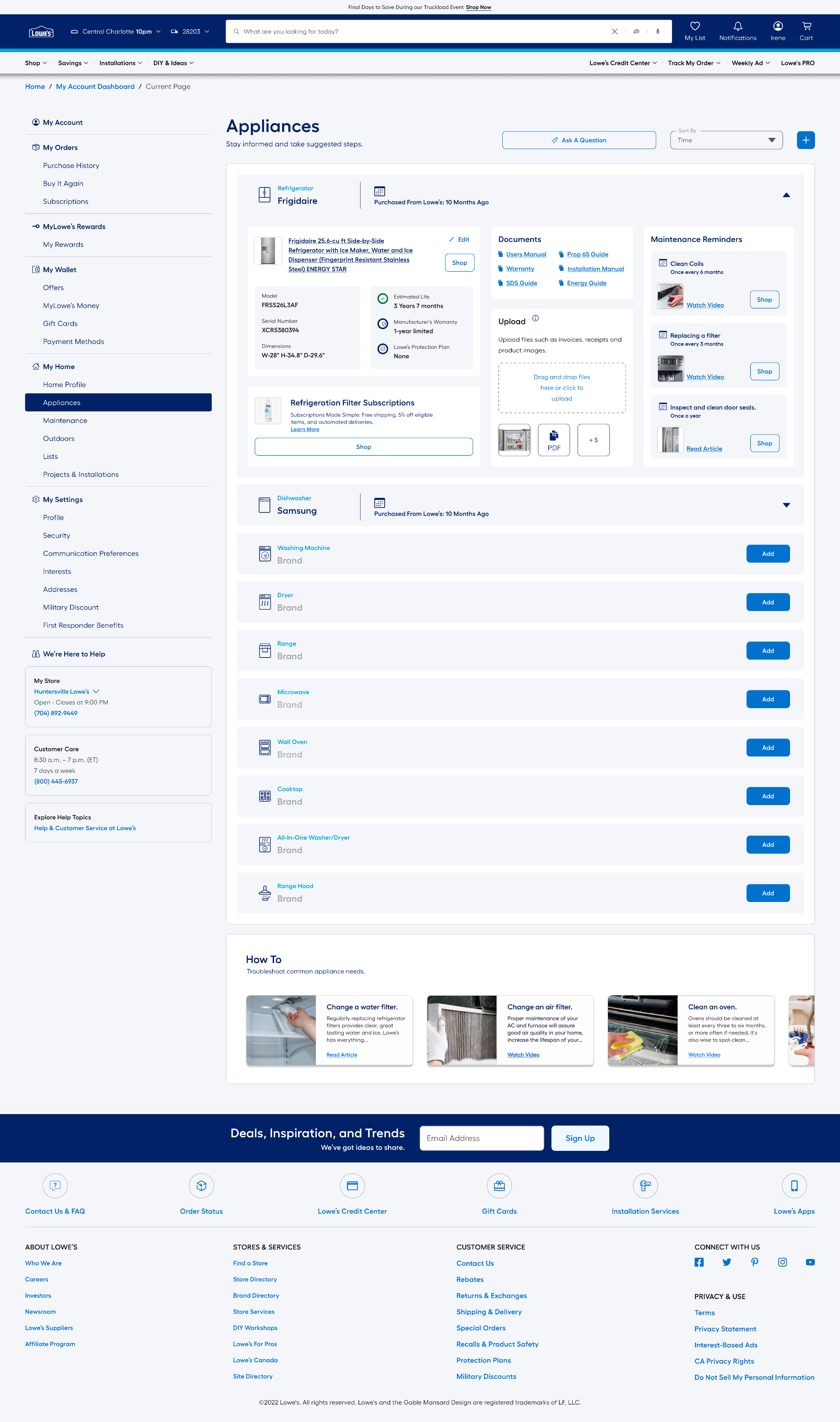Open Irene account profile icon
Screen dimensions: 840x1422
tap(778, 26)
